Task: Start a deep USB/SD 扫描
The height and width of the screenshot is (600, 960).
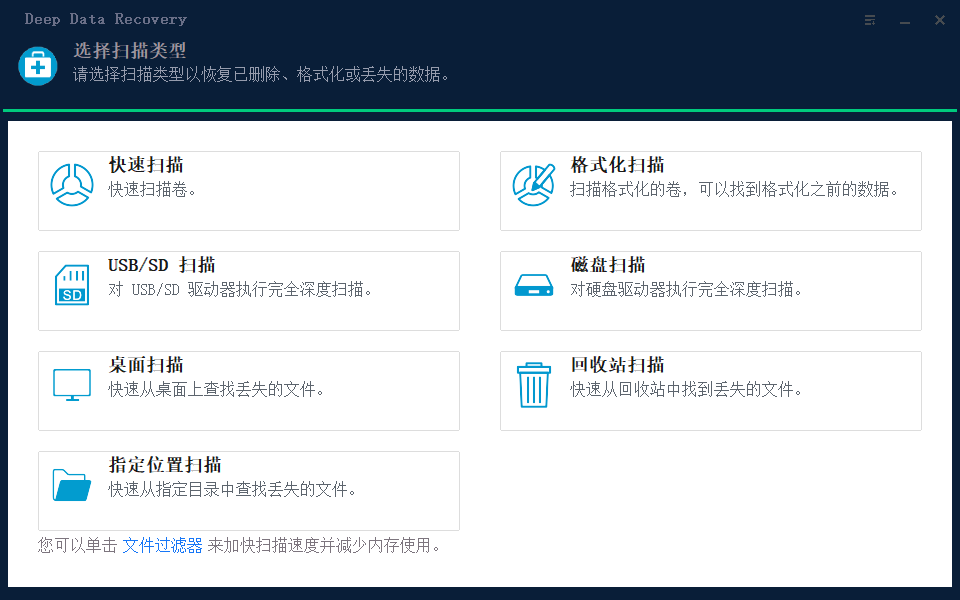Action: [x=248, y=290]
